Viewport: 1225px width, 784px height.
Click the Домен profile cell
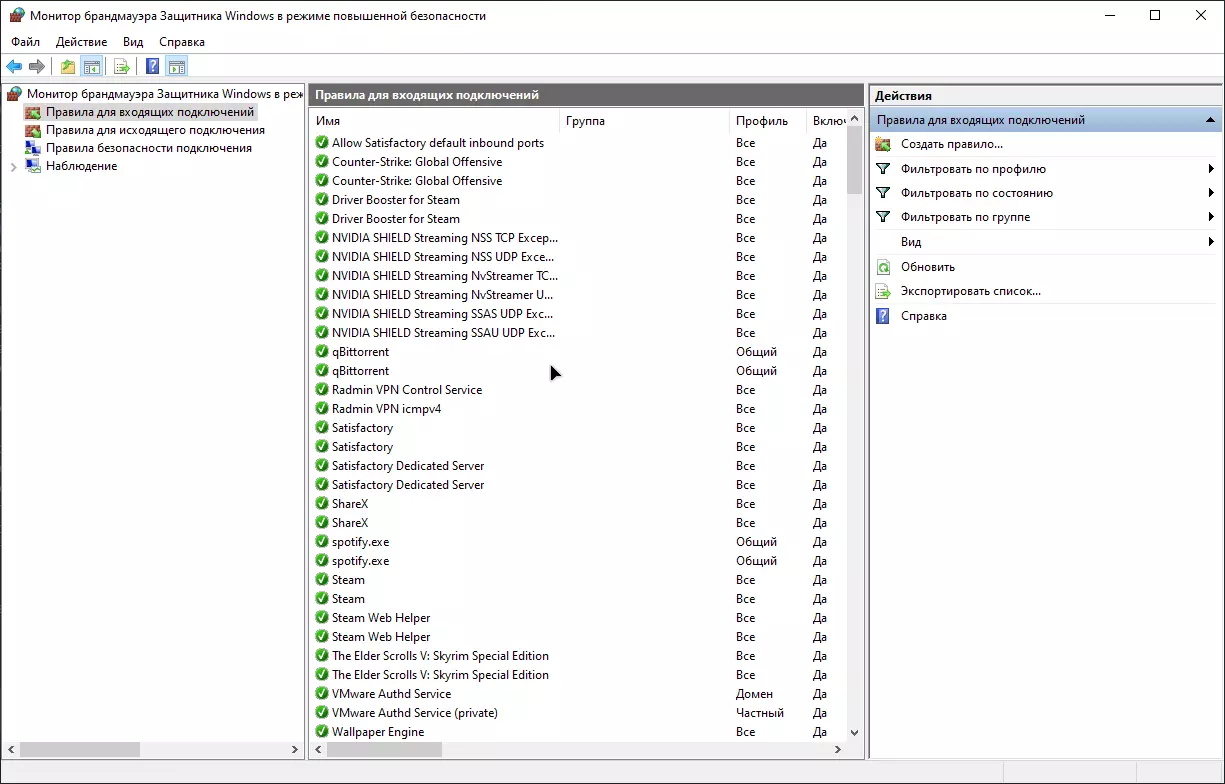click(754, 694)
